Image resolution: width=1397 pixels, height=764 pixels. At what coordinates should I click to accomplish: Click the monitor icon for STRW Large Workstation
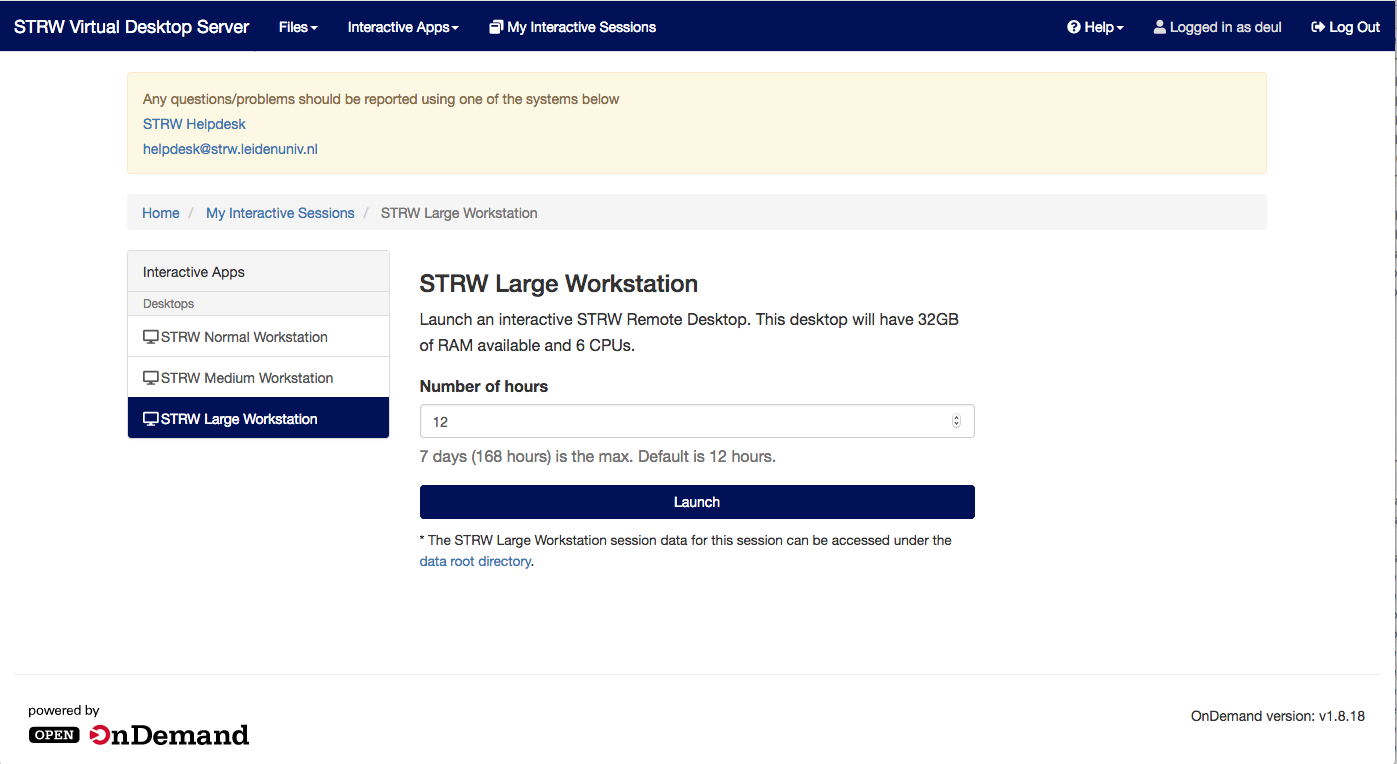tap(151, 419)
